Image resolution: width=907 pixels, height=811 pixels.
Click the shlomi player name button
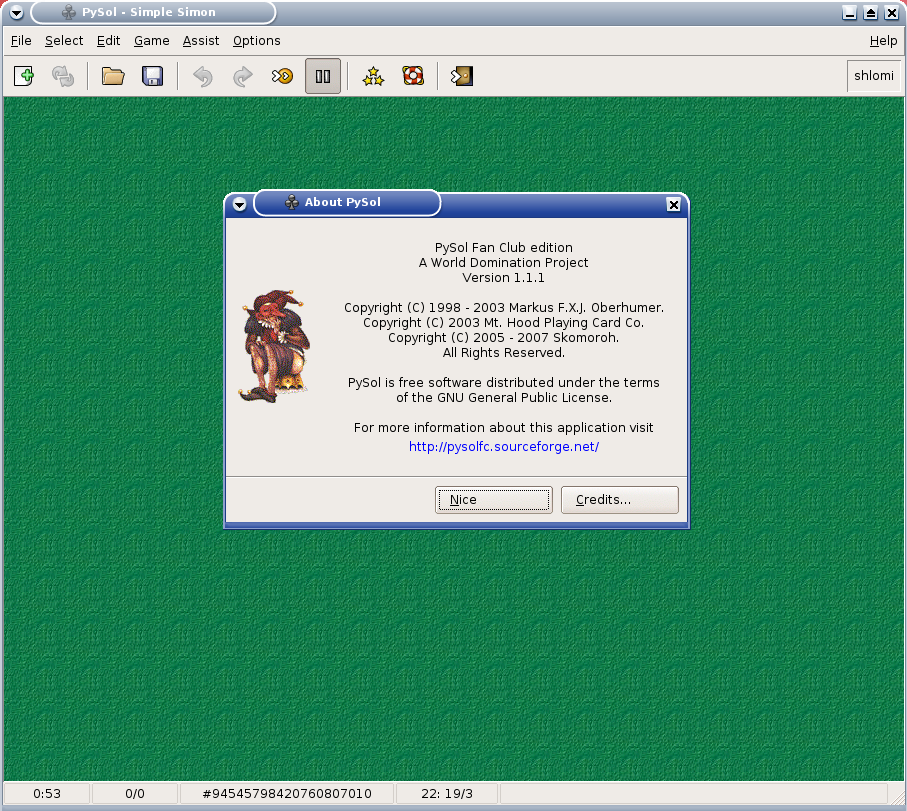[x=873, y=76]
